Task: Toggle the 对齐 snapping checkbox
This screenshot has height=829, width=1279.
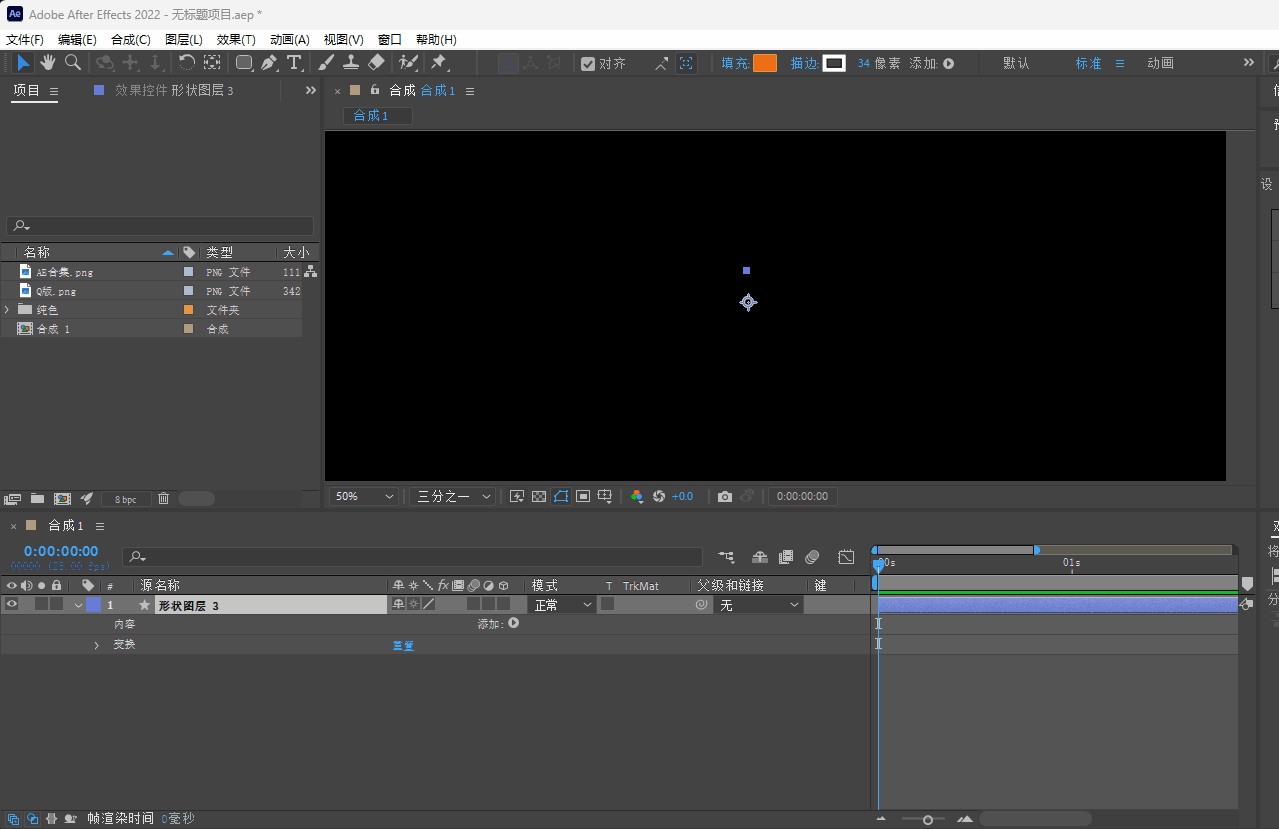Action: pos(588,63)
